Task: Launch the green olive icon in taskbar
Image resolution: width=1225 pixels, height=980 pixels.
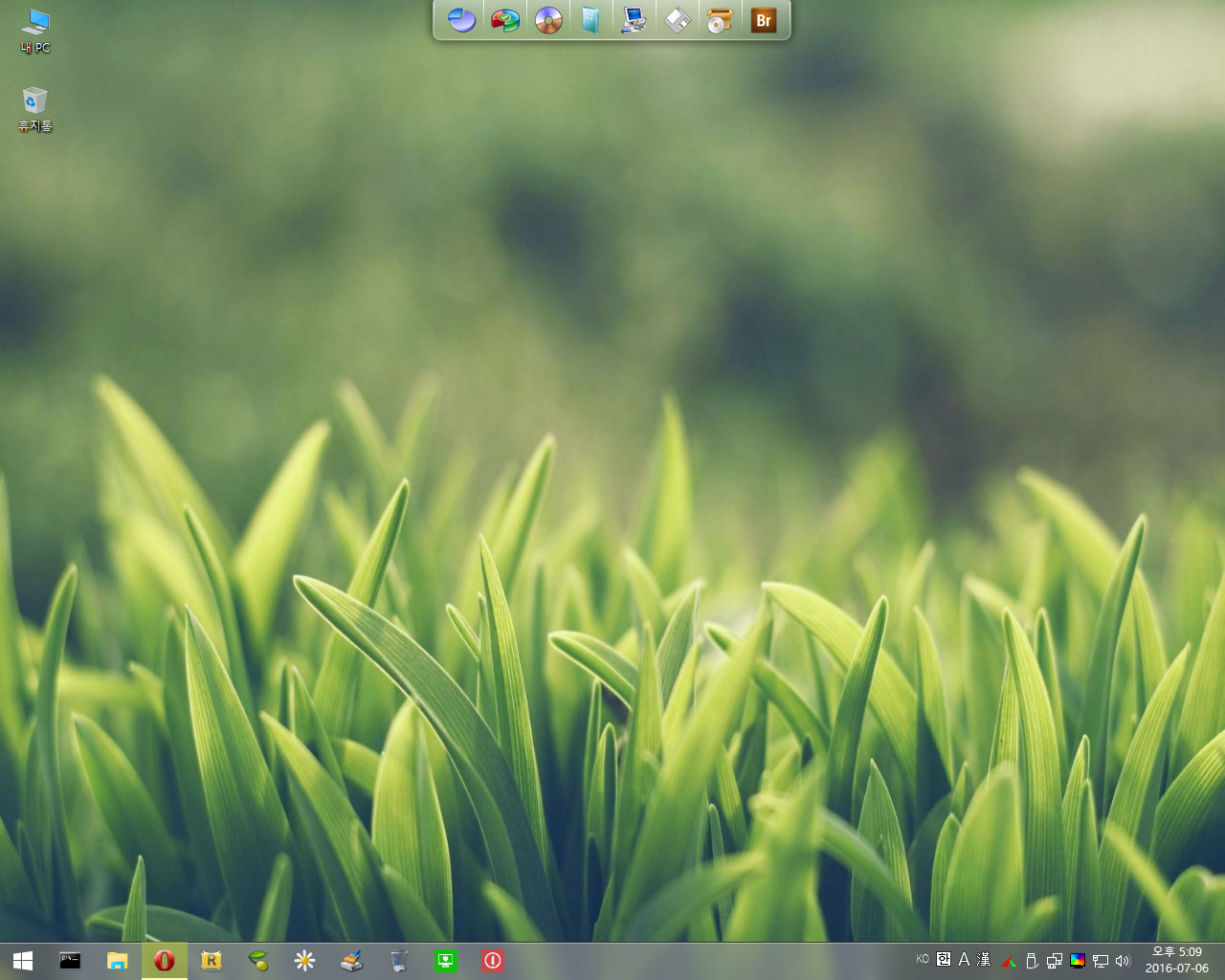Action: [258, 961]
